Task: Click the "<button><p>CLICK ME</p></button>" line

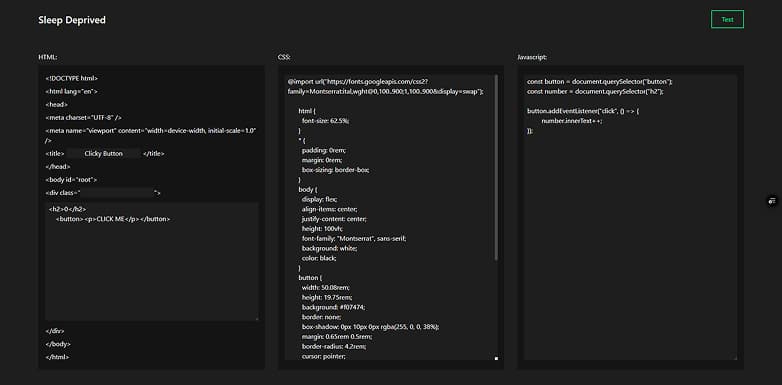Action: coord(113,219)
